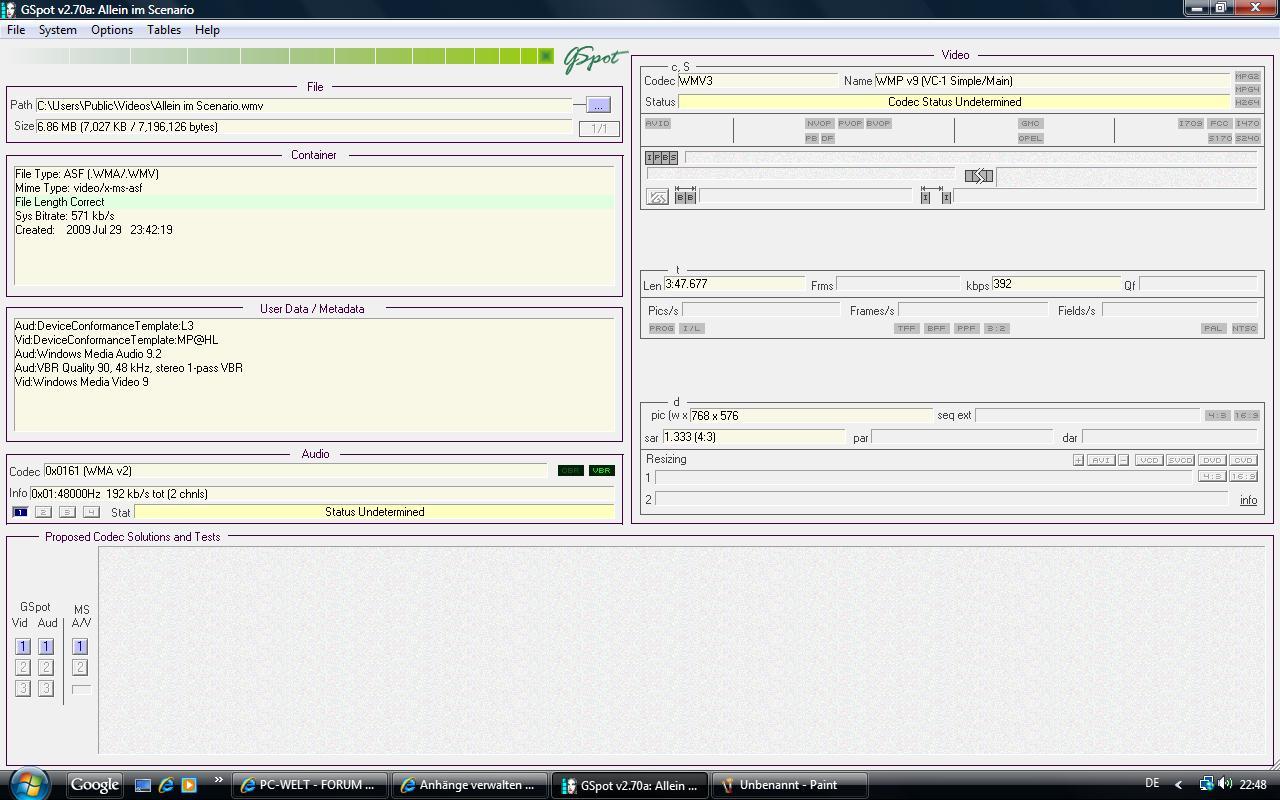Click the QPEL indicator

[x=1030, y=138]
